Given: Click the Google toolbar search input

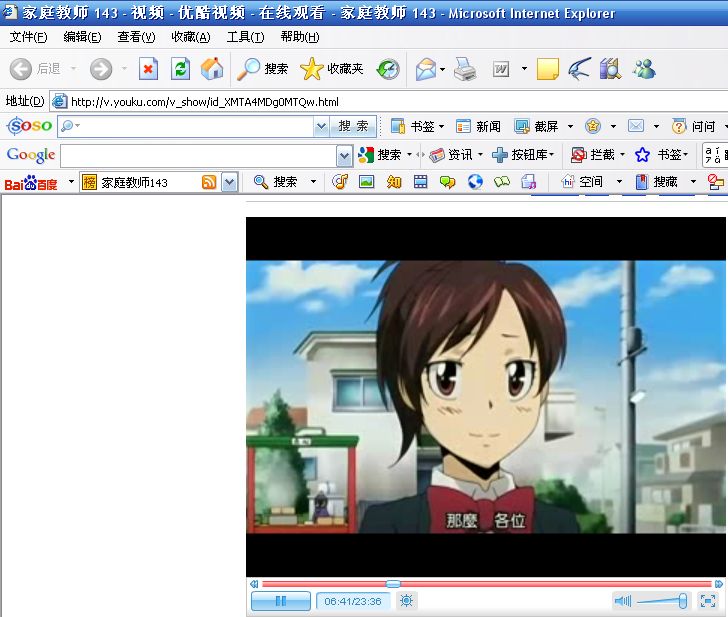Looking at the screenshot, I should (199, 156).
